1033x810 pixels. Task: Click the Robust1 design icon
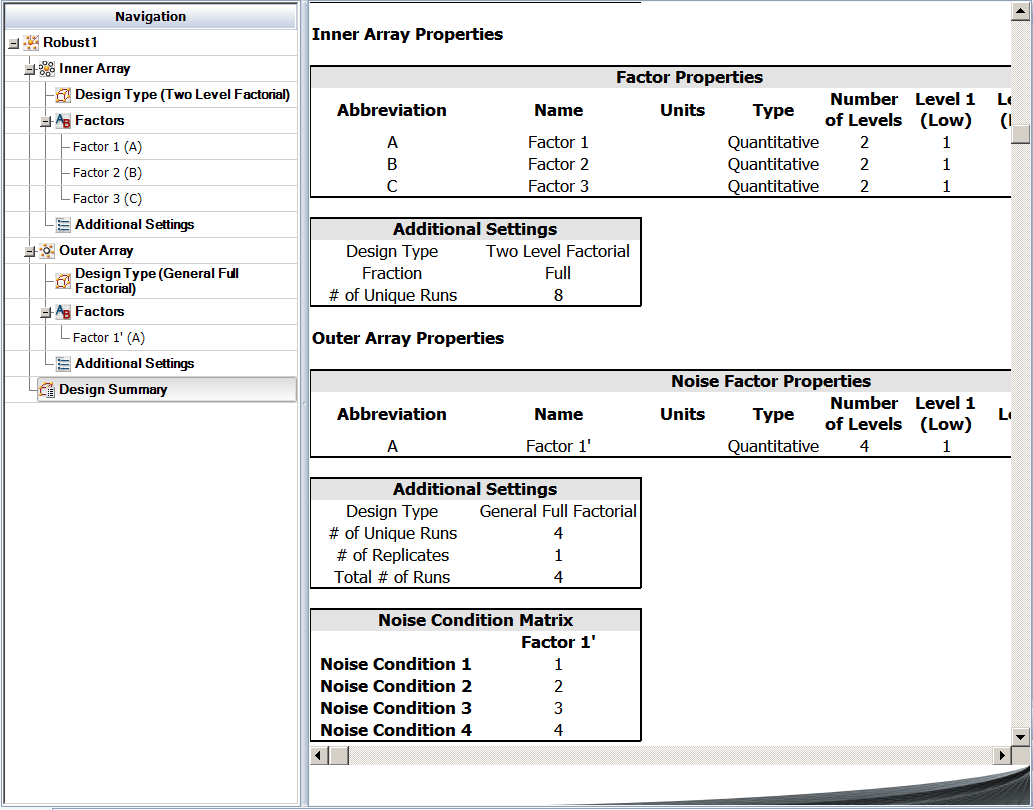(x=31, y=43)
